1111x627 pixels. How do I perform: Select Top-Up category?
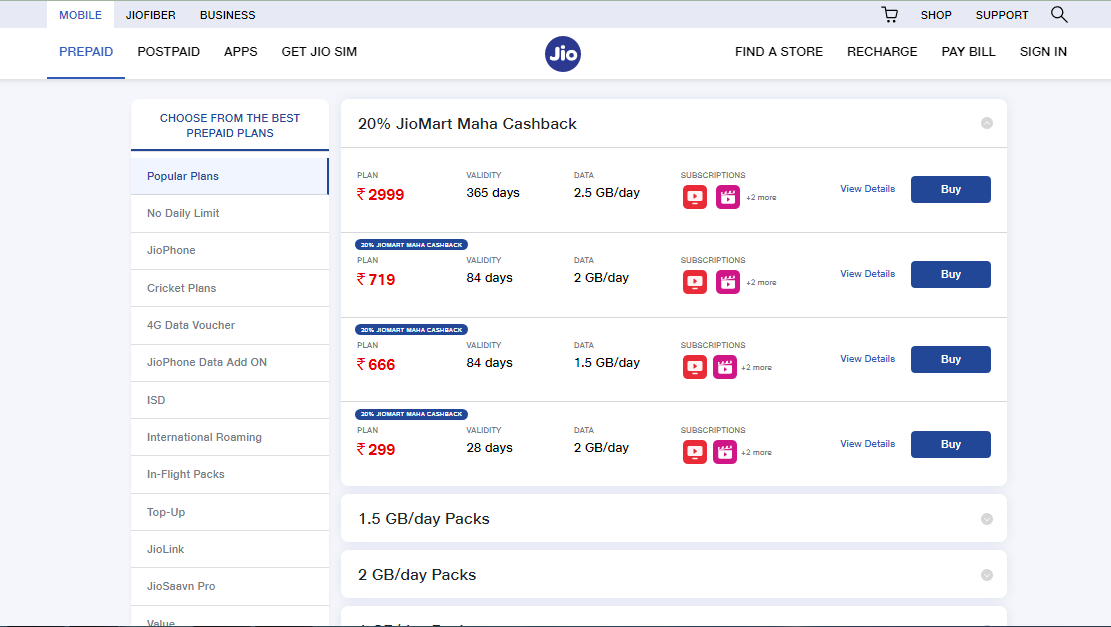(230, 512)
